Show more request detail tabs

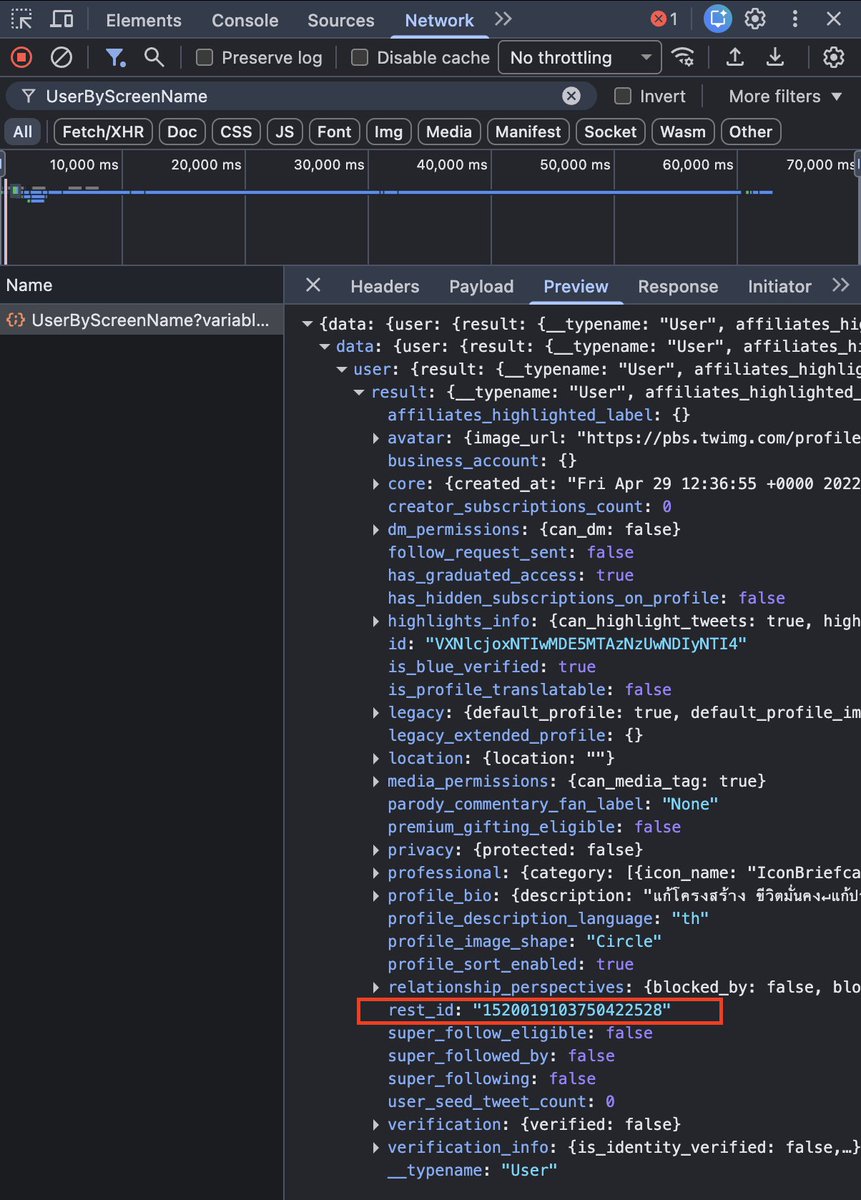pos(841,285)
